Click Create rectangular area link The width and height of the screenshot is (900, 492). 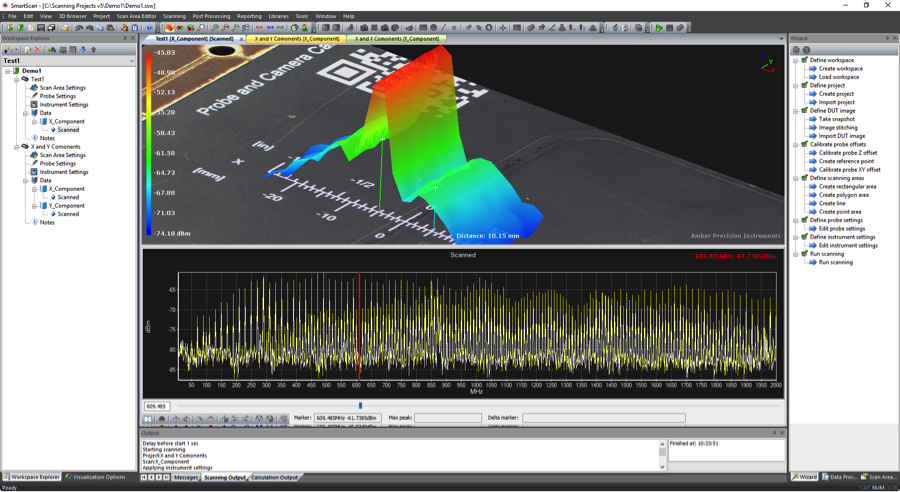[x=847, y=187]
